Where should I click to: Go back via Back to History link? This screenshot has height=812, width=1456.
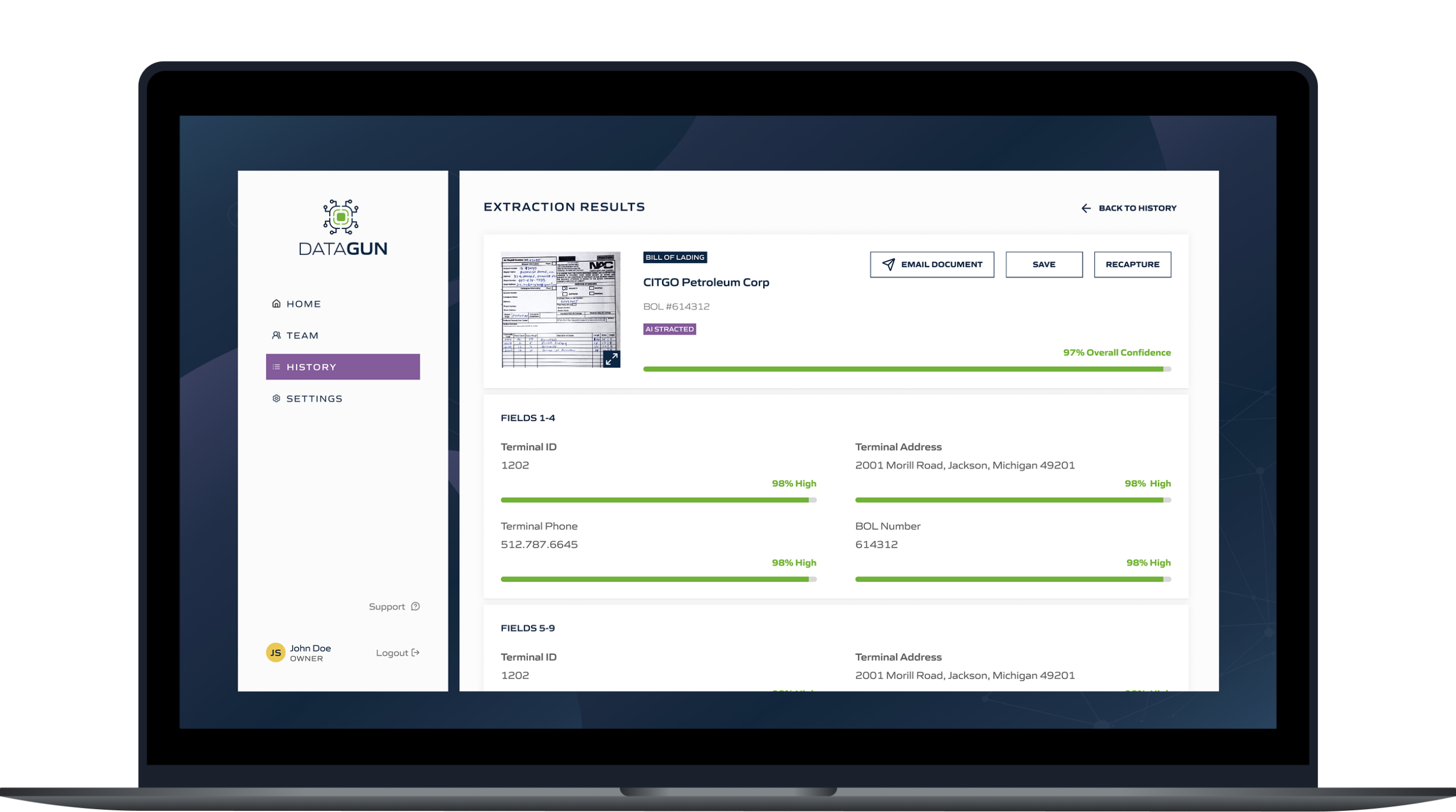click(x=1129, y=209)
